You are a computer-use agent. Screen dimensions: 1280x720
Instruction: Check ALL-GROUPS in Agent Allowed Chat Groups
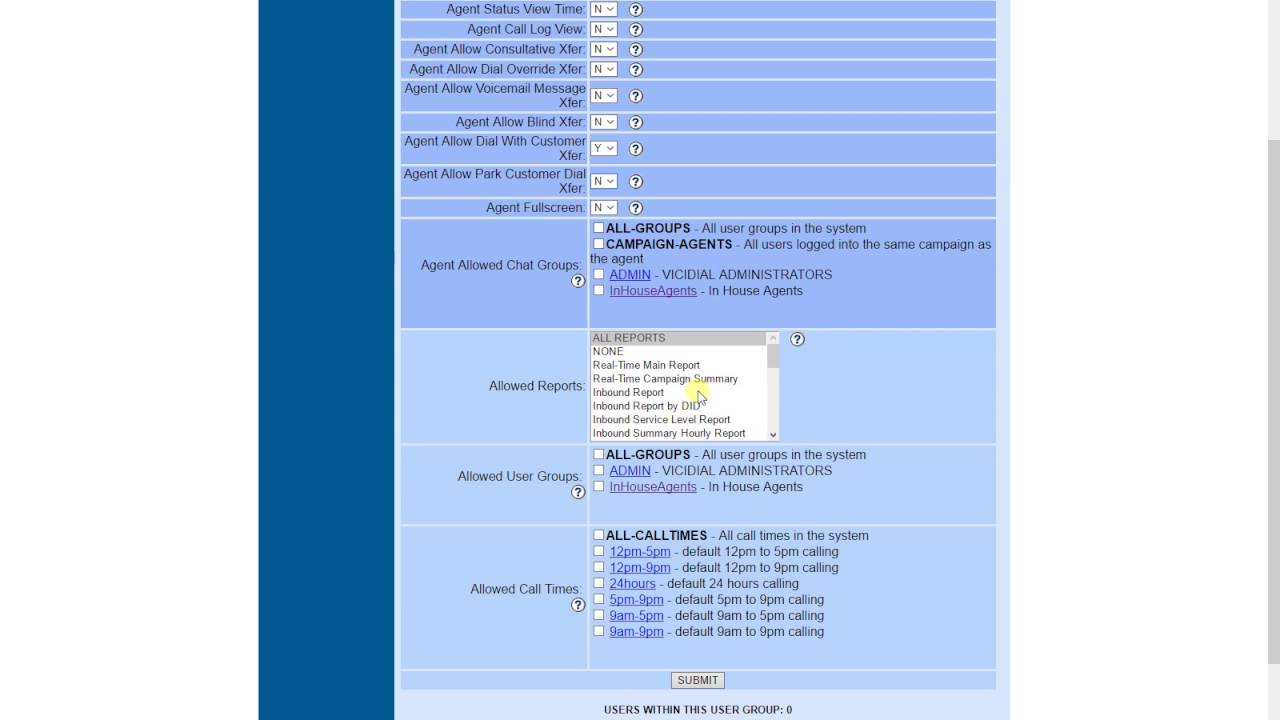click(599, 228)
